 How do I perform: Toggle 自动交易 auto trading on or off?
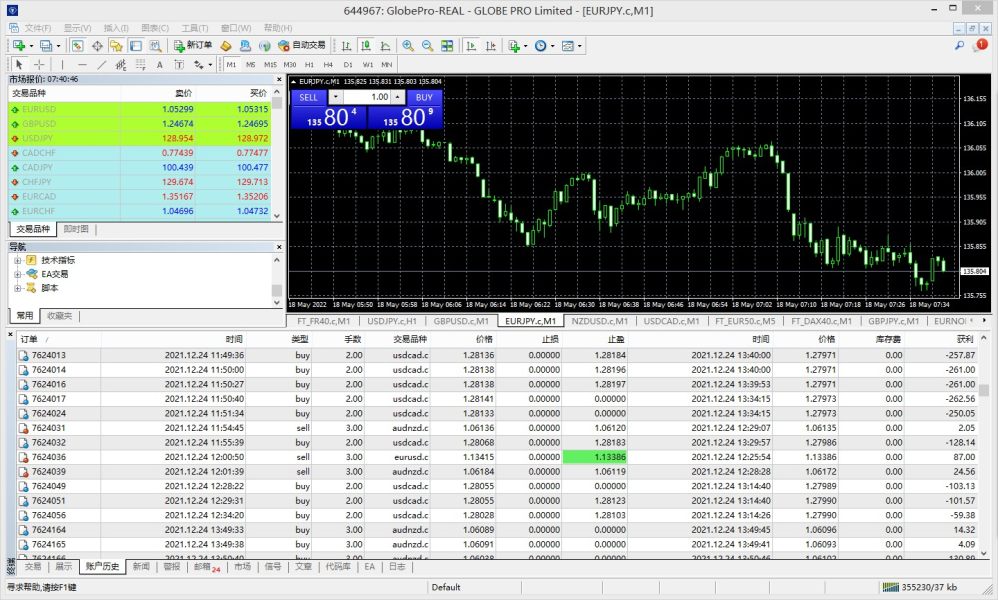click(x=302, y=46)
